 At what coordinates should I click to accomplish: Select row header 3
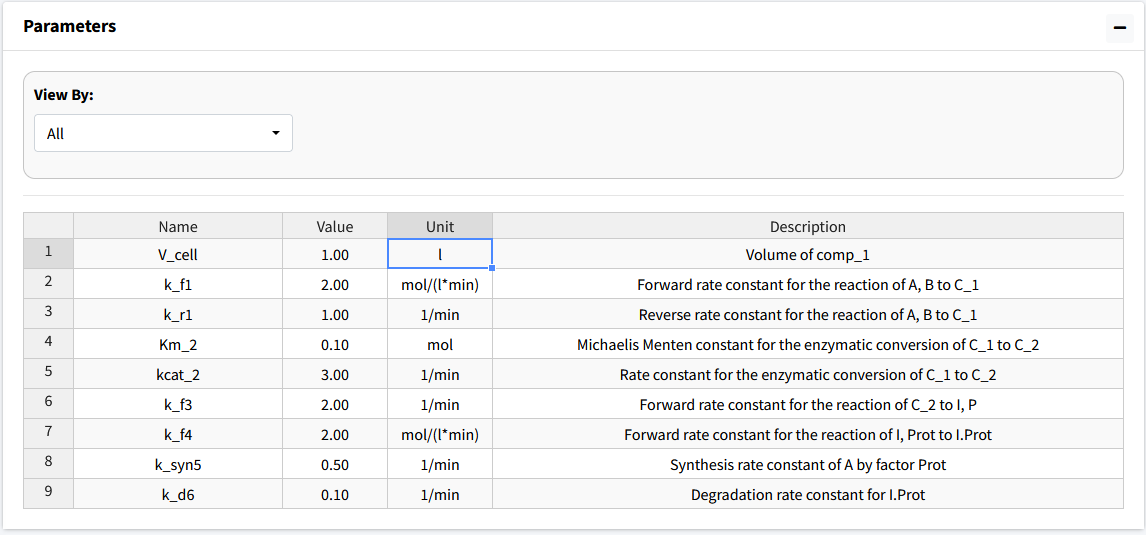coord(48,314)
